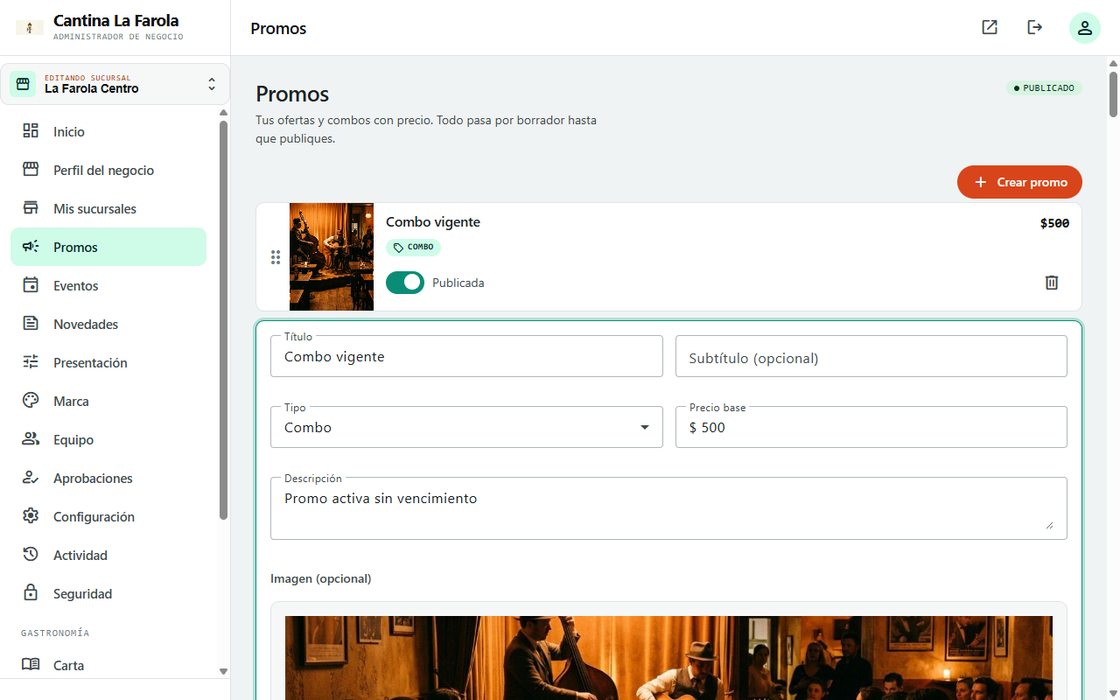Click the PUBLICADO status badge
This screenshot has height=700, width=1120.
[1044, 88]
